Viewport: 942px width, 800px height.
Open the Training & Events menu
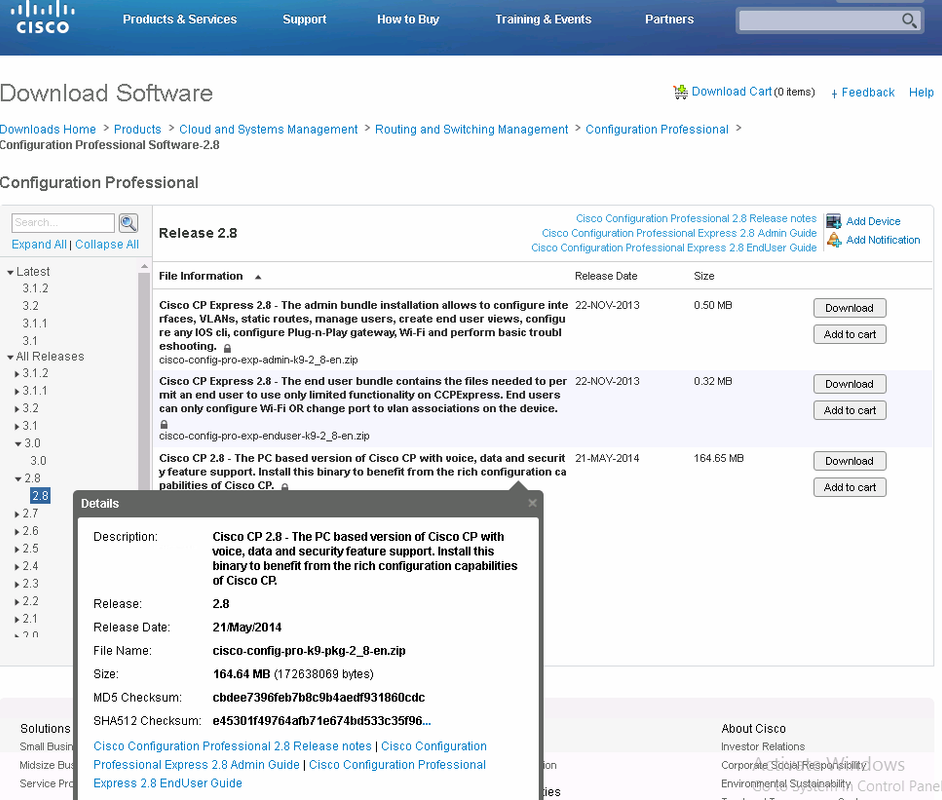543,19
